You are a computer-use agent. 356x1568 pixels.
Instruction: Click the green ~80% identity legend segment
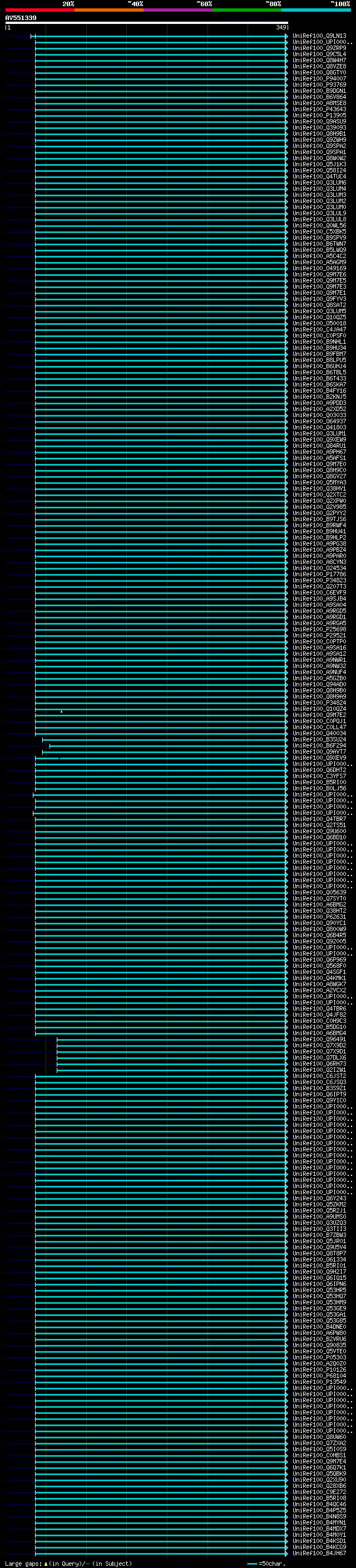[247, 11]
